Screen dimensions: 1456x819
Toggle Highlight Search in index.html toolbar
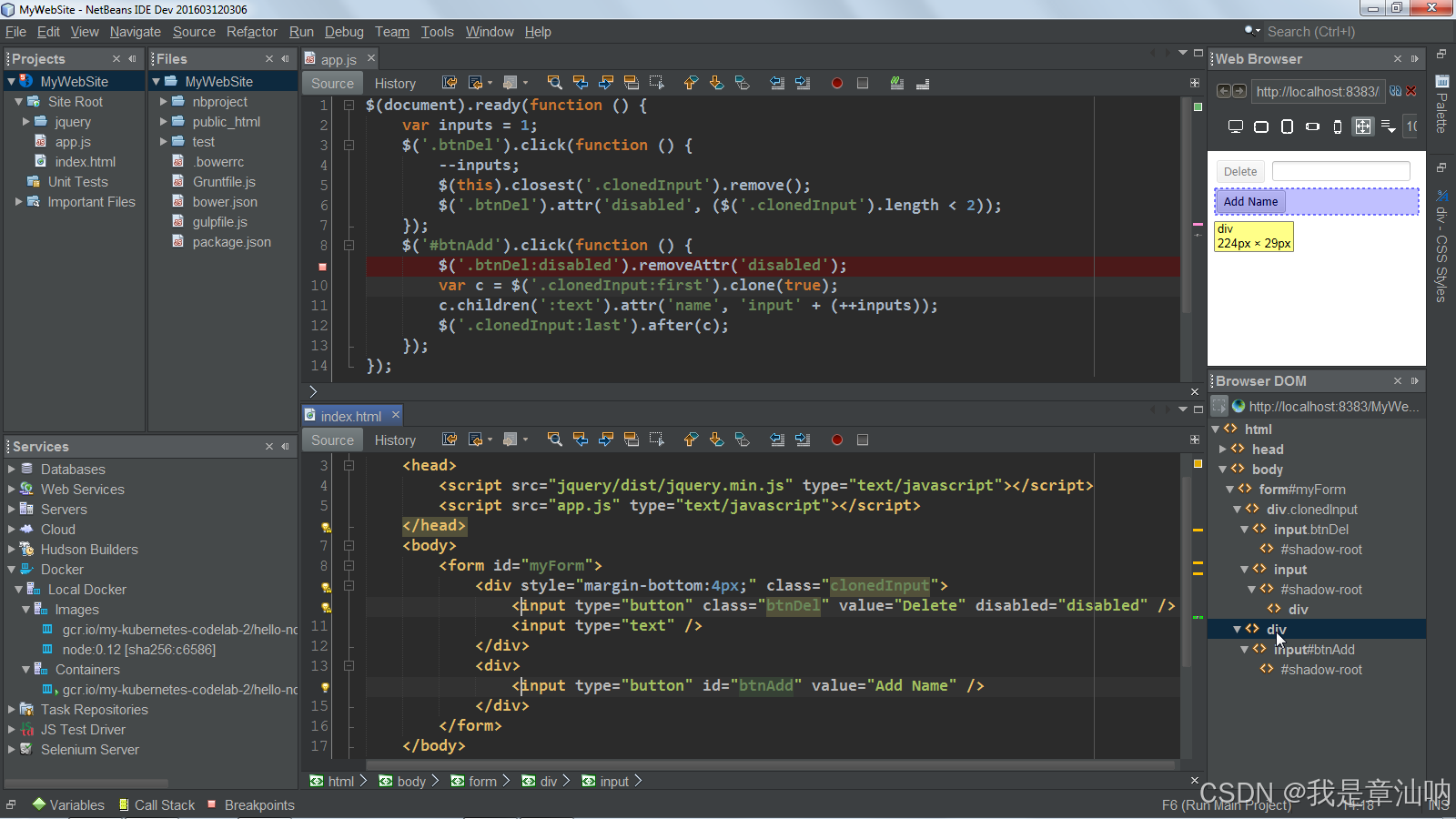tap(631, 440)
